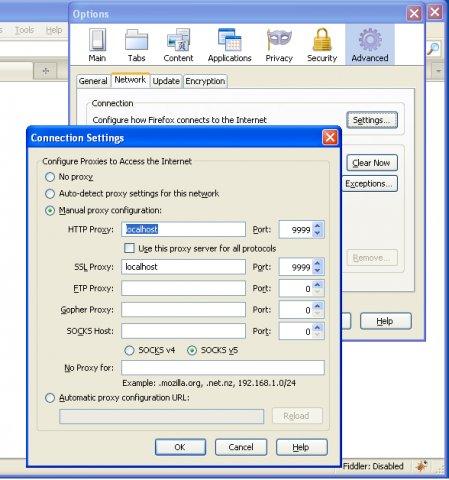Screen dimensions: 449x480
Task: Select Manual proxy configuration
Action: pos(50,211)
